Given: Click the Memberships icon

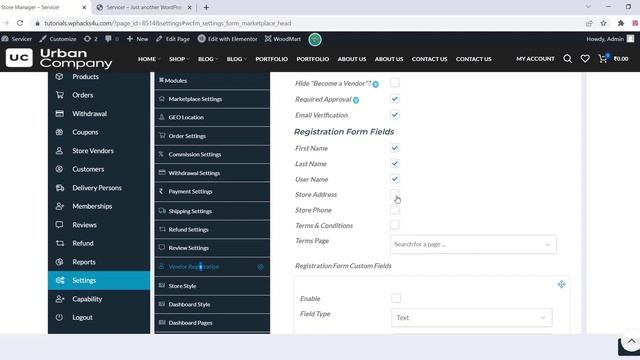Looking at the screenshot, I should (x=60, y=206).
